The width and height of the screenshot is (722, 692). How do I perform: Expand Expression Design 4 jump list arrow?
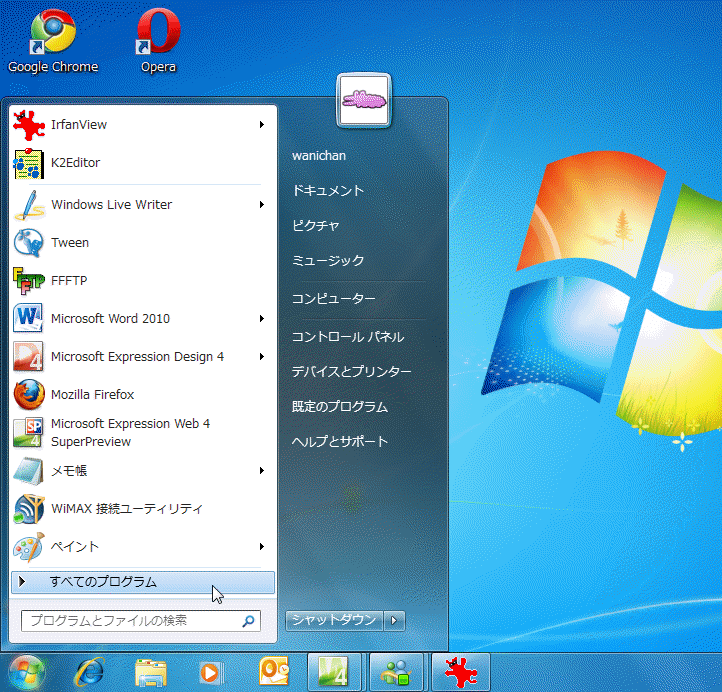(262, 356)
